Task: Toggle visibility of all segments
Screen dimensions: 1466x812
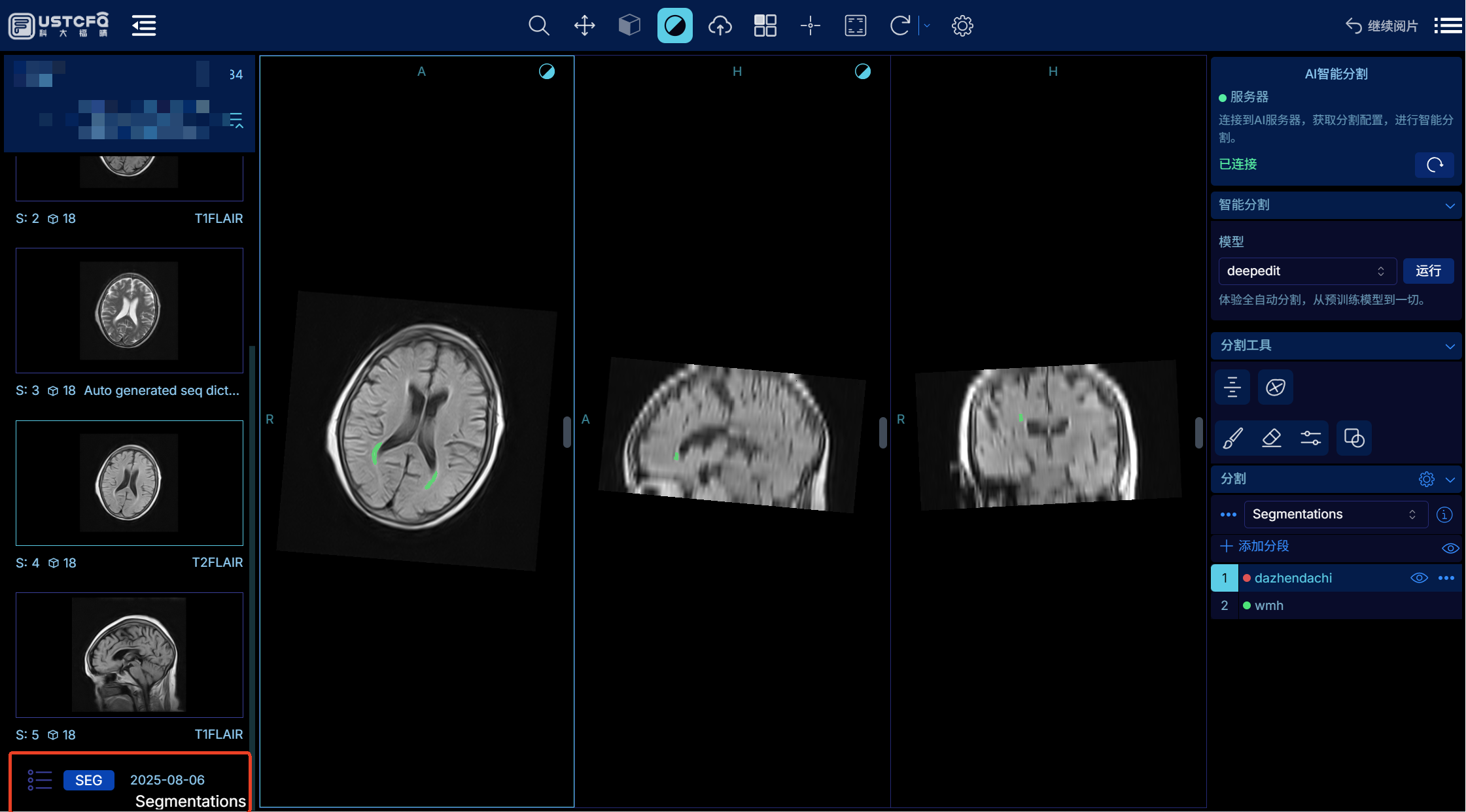Action: [x=1450, y=548]
